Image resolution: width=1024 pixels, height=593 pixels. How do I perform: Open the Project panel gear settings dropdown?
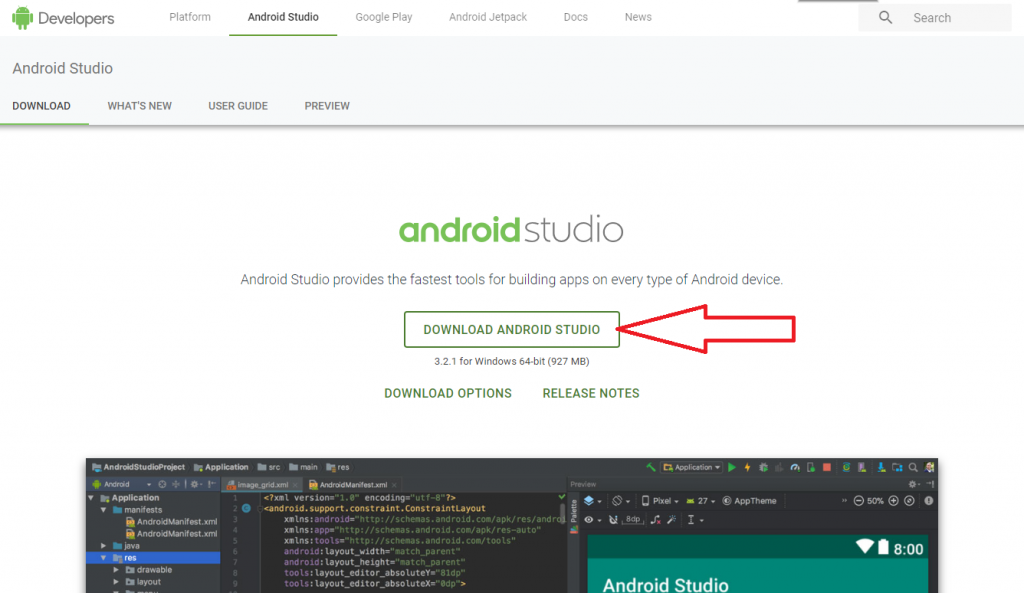pyautogui.click(x=196, y=485)
